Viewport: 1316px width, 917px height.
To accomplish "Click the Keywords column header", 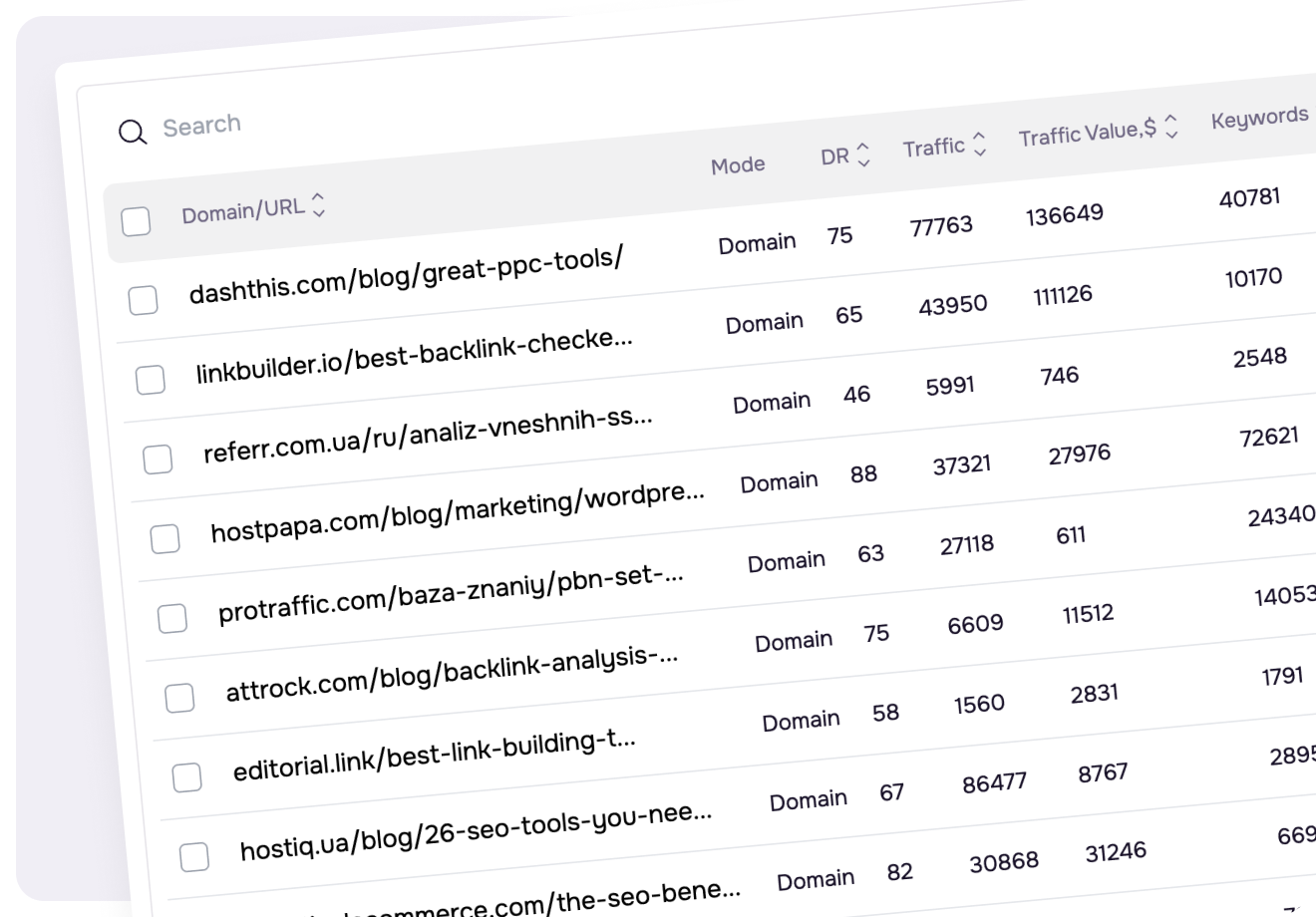I will pos(1259,118).
